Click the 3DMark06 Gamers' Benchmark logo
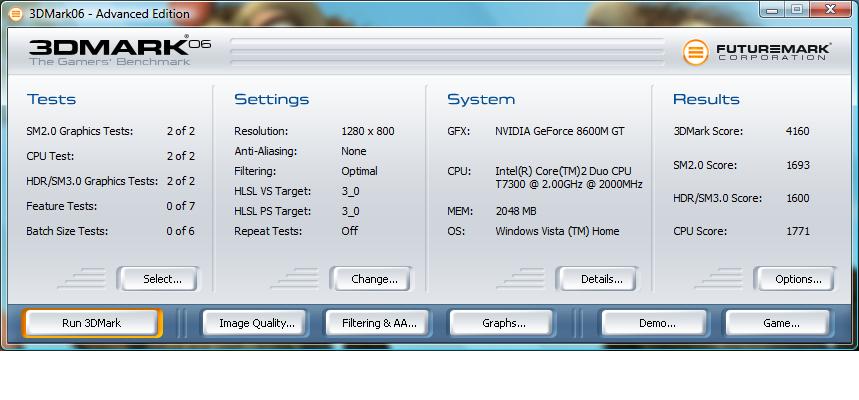 click(x=119, y=51)
